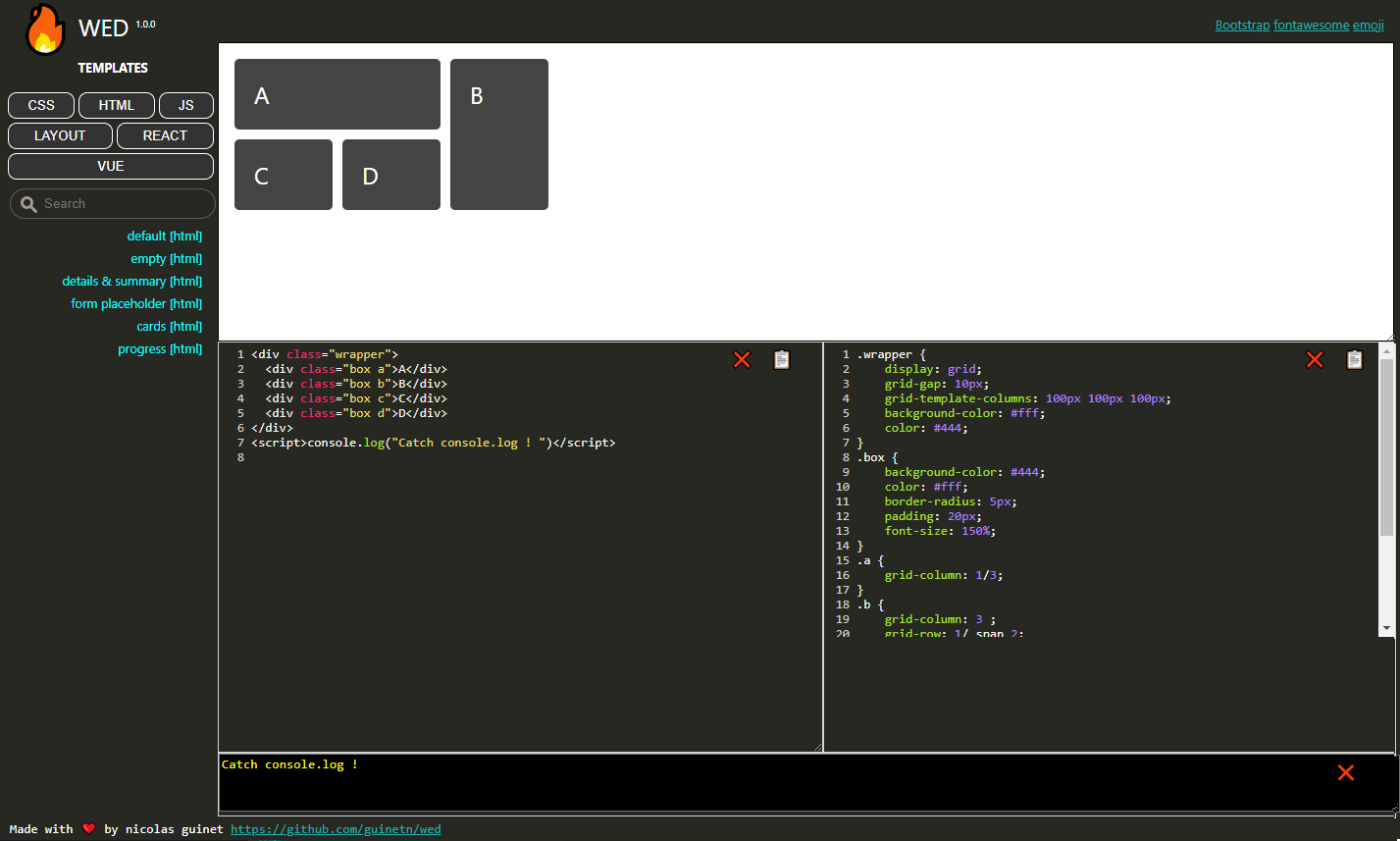Click box D in the preview
Viewport: 1400px width, 841px height.
click(x=391, y=175)
